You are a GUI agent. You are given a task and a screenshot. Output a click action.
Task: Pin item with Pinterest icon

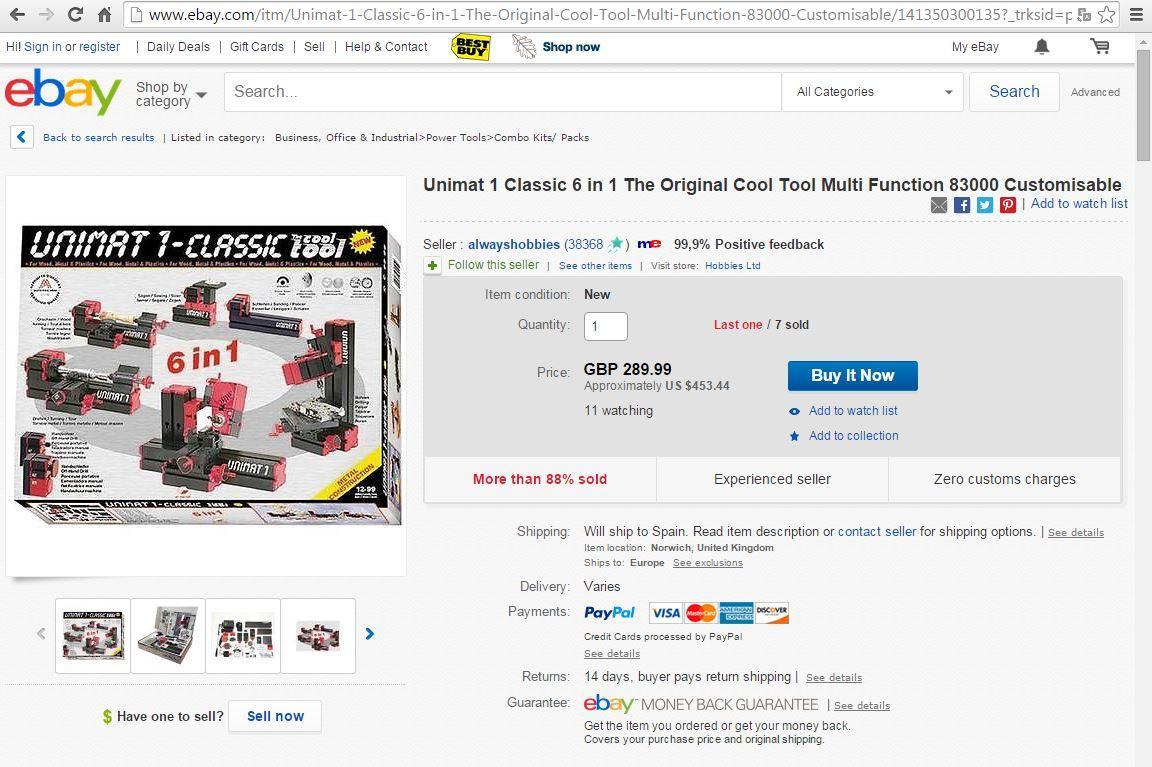click(1008, 205)
